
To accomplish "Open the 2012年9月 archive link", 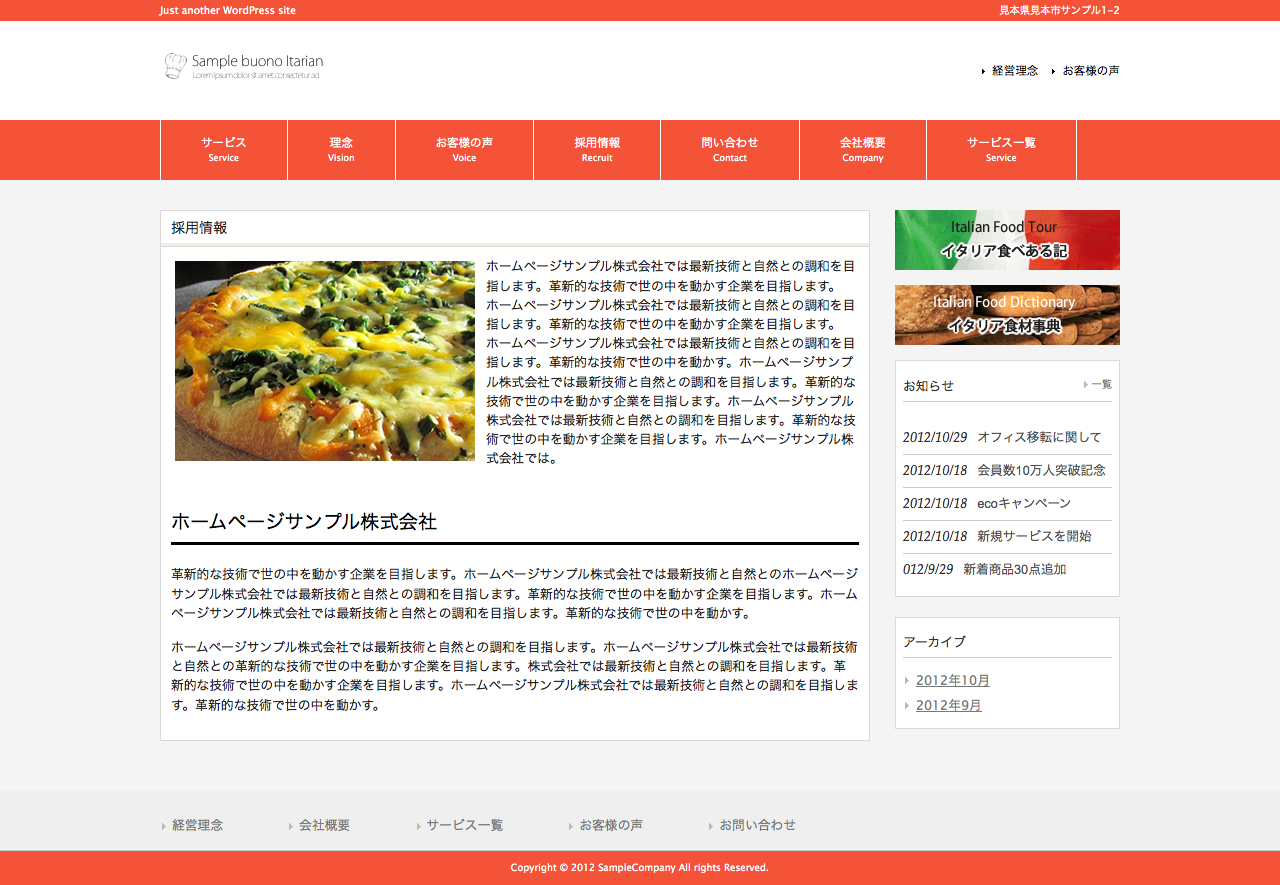I will (x=949, y=705).
